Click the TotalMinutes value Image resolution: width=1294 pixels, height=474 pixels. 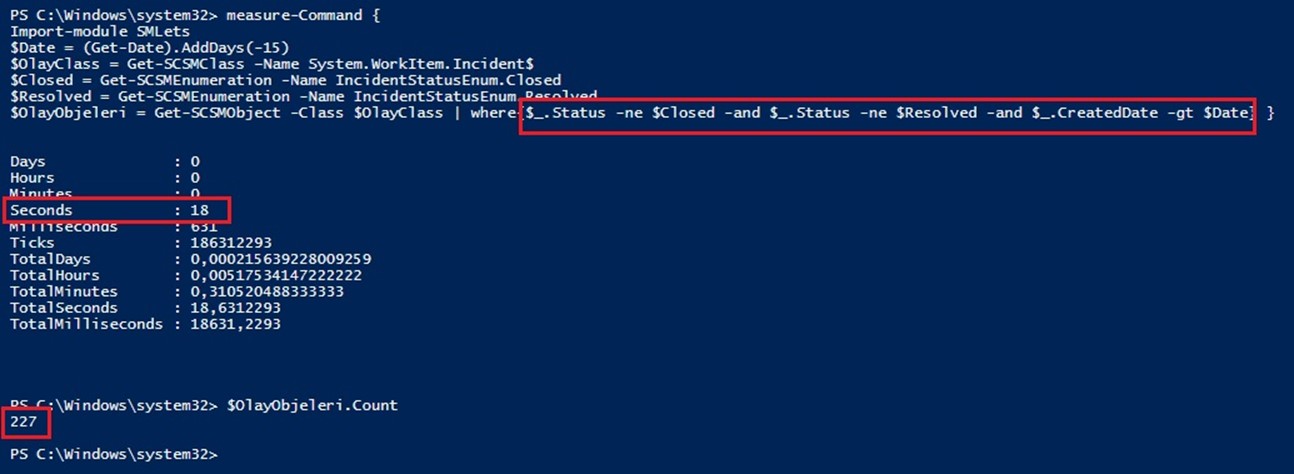click(259, 291)
